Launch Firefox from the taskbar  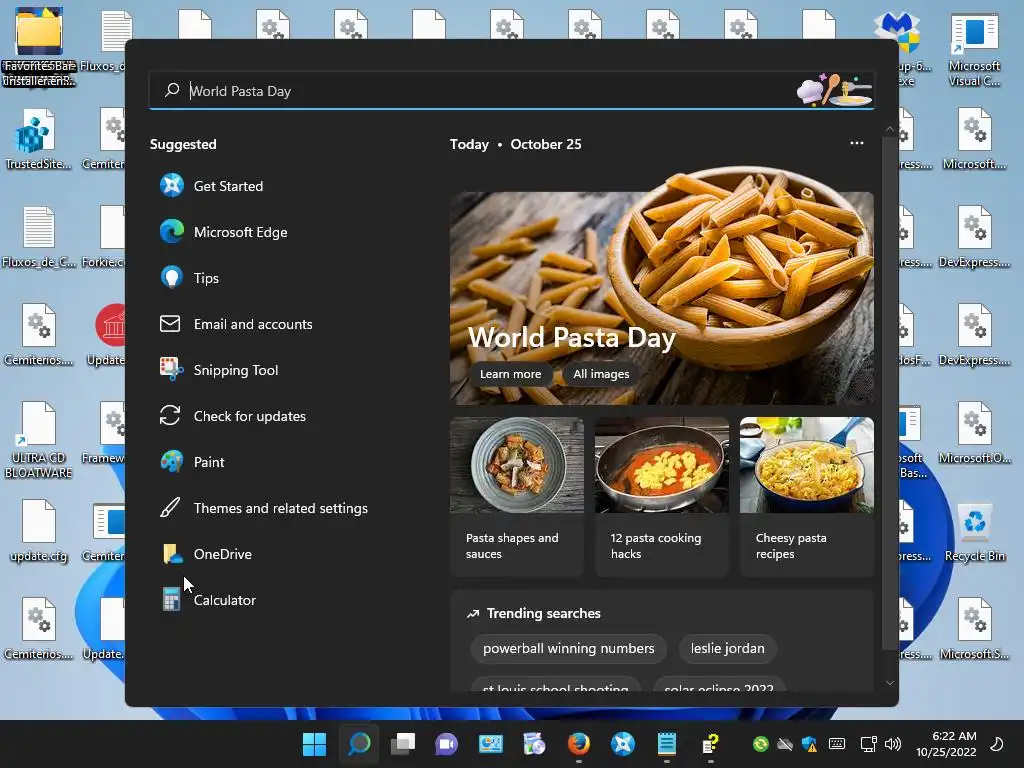[x=579, y=744]
